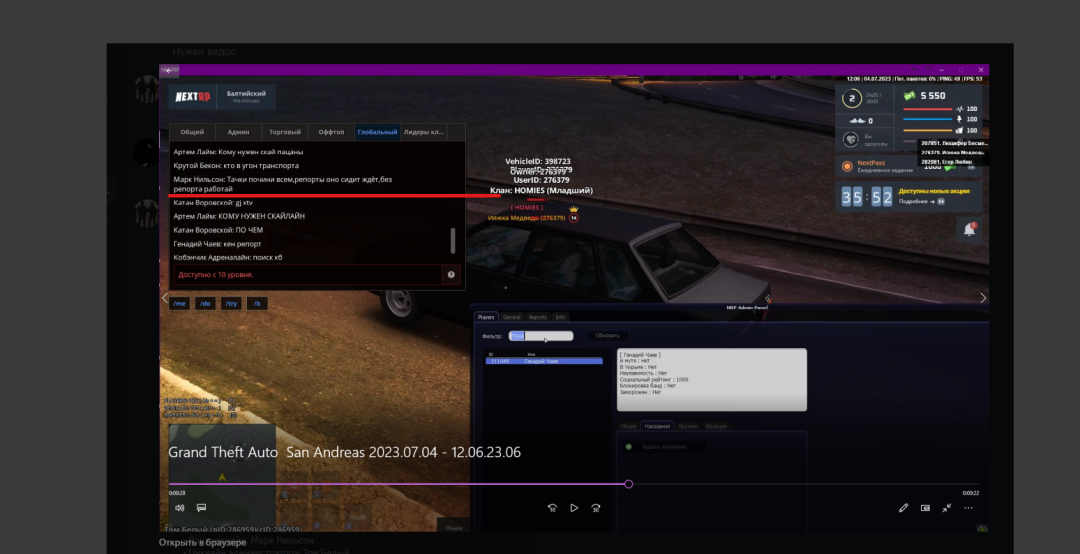Switch to Reports tab in Admin Panel
This screenshot has height=554, width=1080.
point(537,317)
